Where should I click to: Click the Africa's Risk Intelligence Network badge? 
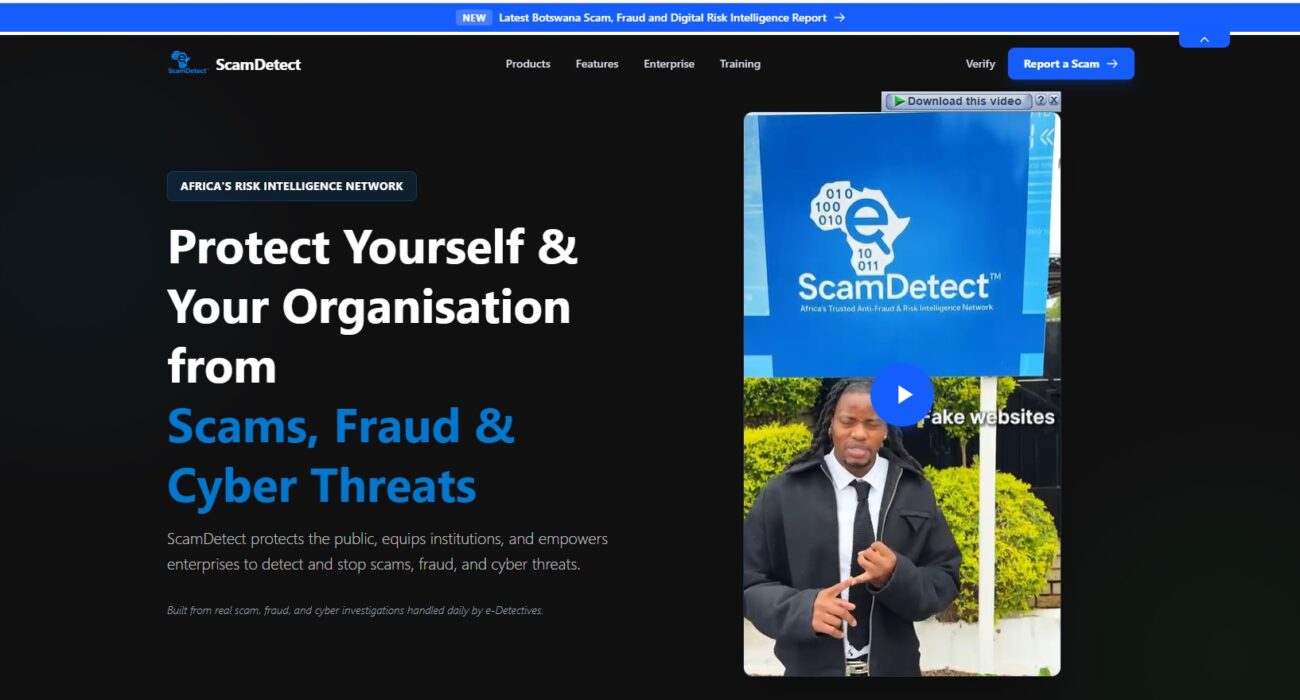point(292,186)
